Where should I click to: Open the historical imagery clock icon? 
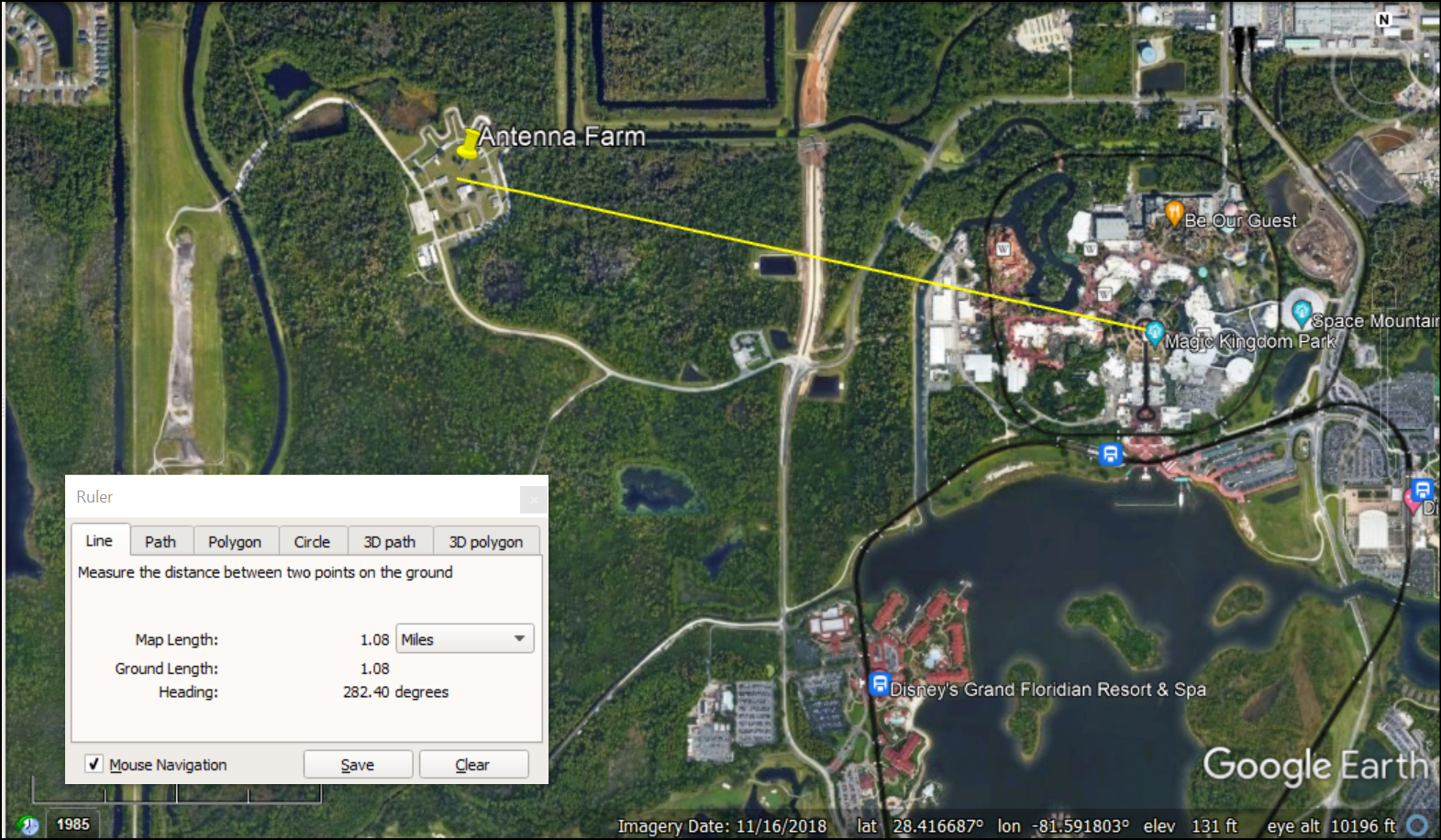tap(28, 824)
